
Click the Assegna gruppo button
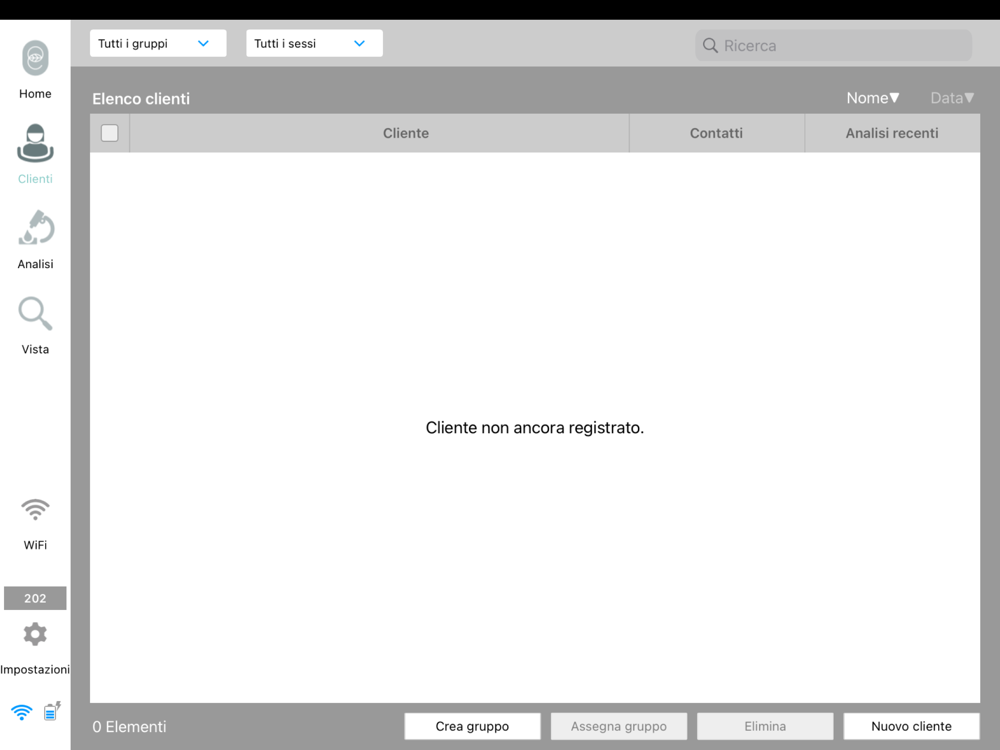click(619, 726)
